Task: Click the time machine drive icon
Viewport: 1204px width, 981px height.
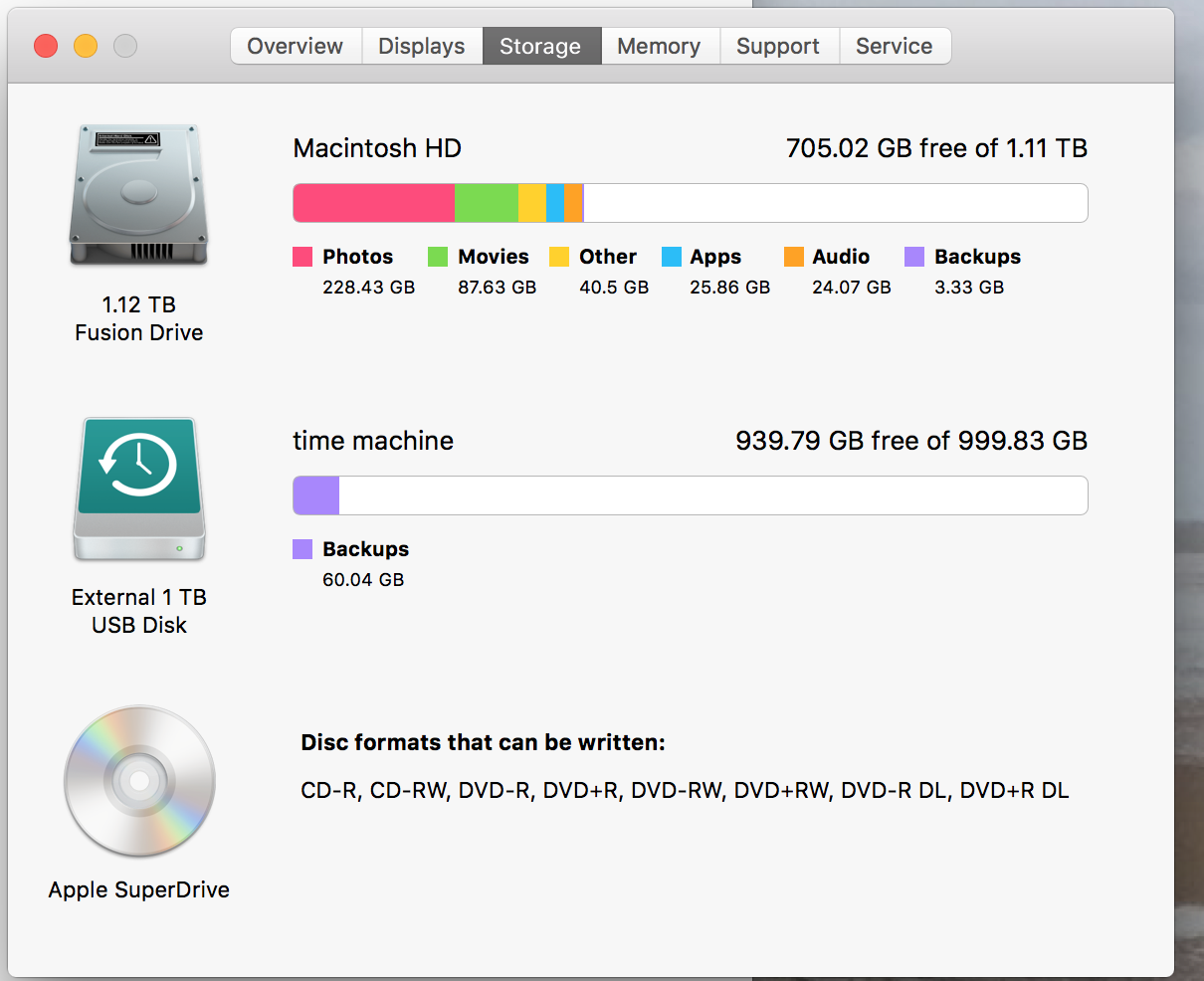Action: click(x=139, y=489)
